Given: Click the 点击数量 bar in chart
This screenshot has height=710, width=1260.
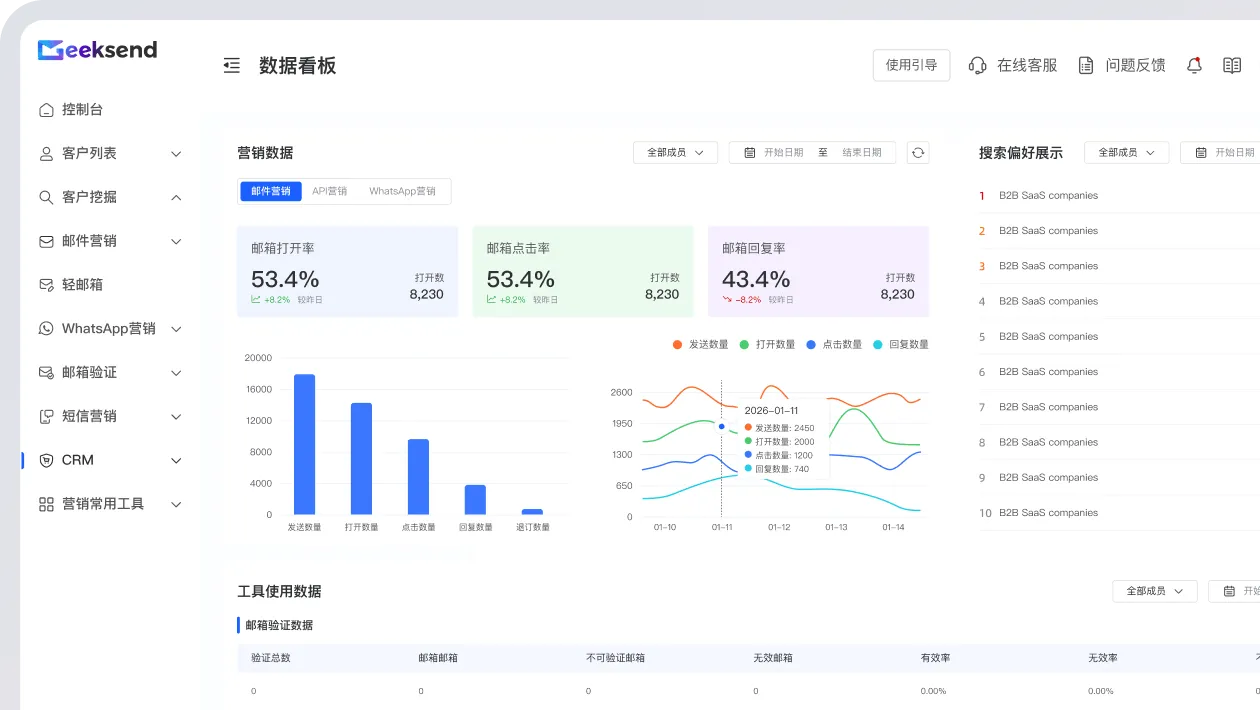Looking at the screenshot, I should point(418,477).
